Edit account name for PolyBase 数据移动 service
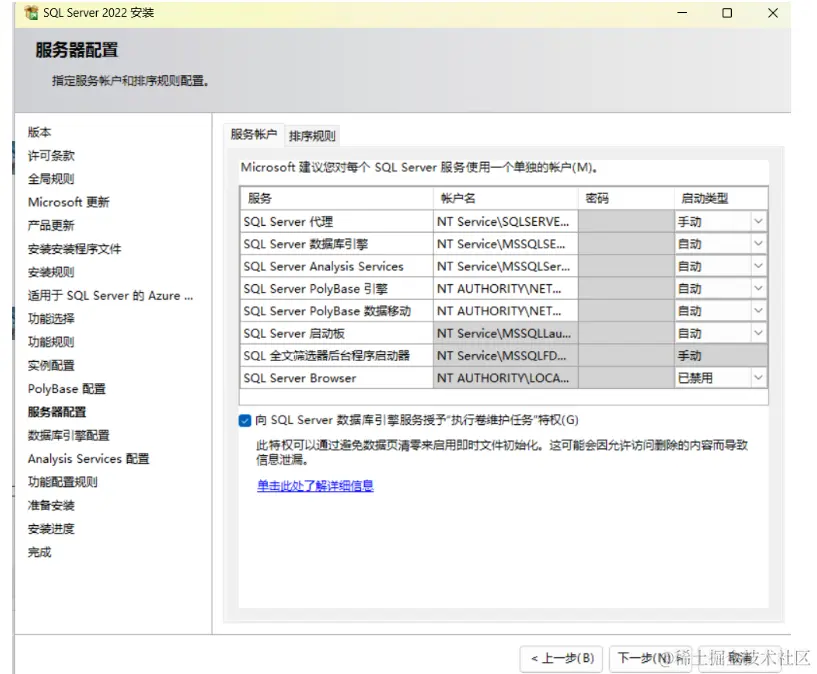Viewport: 817px width, 674px height. tap(505, 311)
